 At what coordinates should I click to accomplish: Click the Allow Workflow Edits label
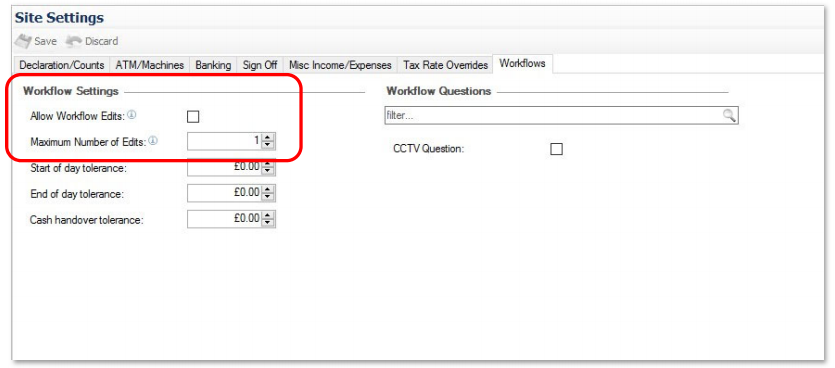pyautogui.click(x=78, y=115)
